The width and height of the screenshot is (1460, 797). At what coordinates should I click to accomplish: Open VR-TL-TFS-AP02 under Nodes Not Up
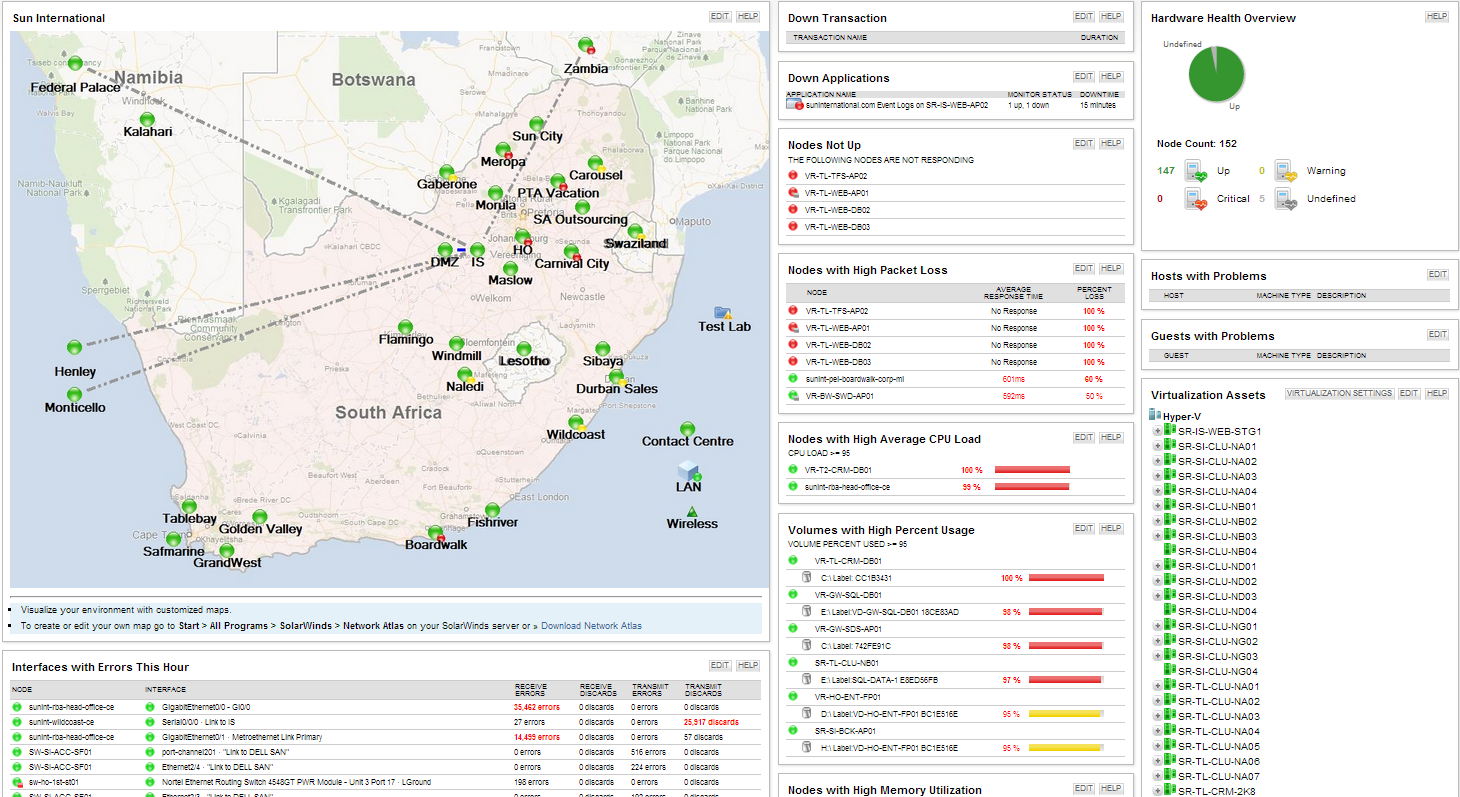tap(836, 176)
